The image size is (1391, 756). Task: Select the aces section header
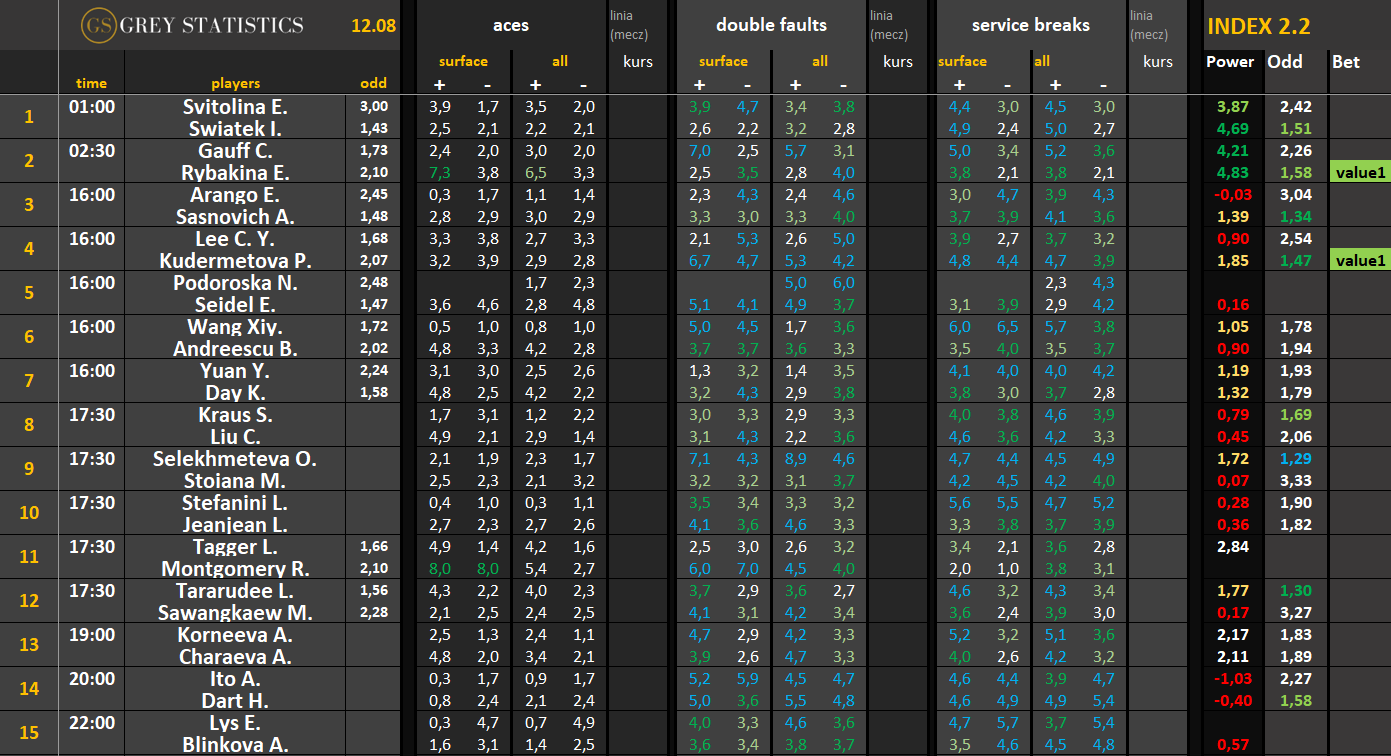510,25
